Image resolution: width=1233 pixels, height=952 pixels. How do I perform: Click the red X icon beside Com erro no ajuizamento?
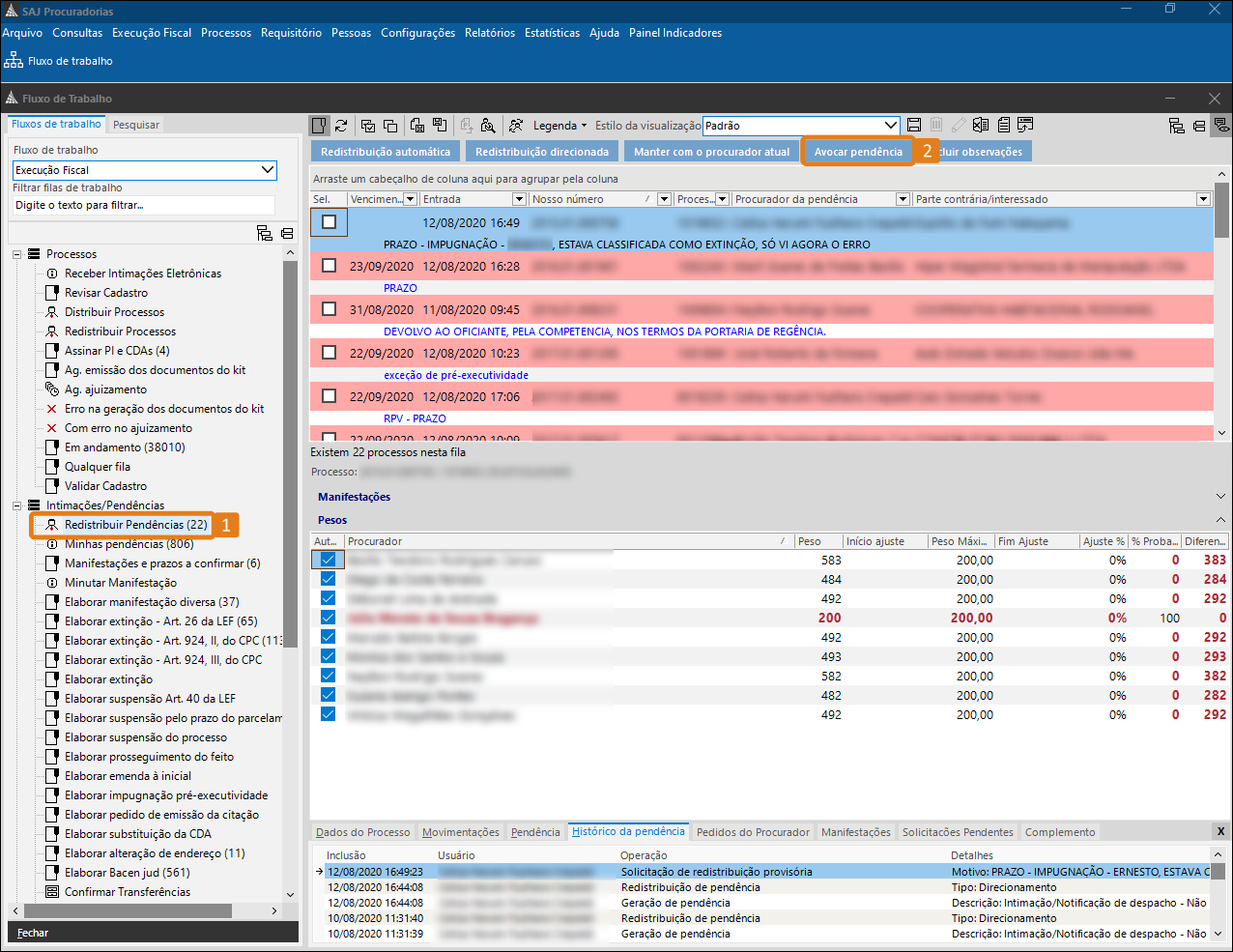click(52, 428)
